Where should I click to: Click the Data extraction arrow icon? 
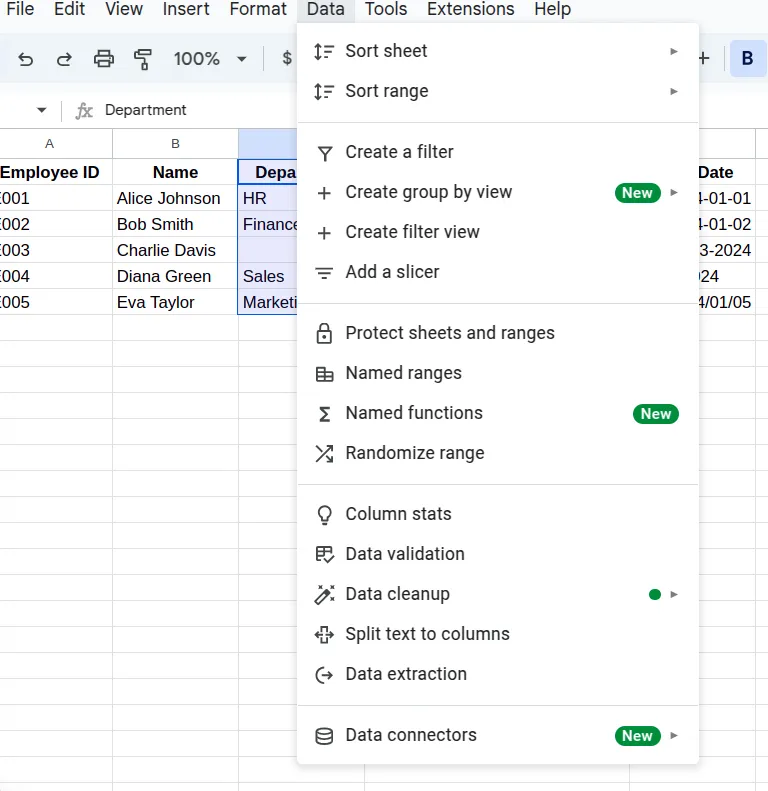[x=324, y=674]
